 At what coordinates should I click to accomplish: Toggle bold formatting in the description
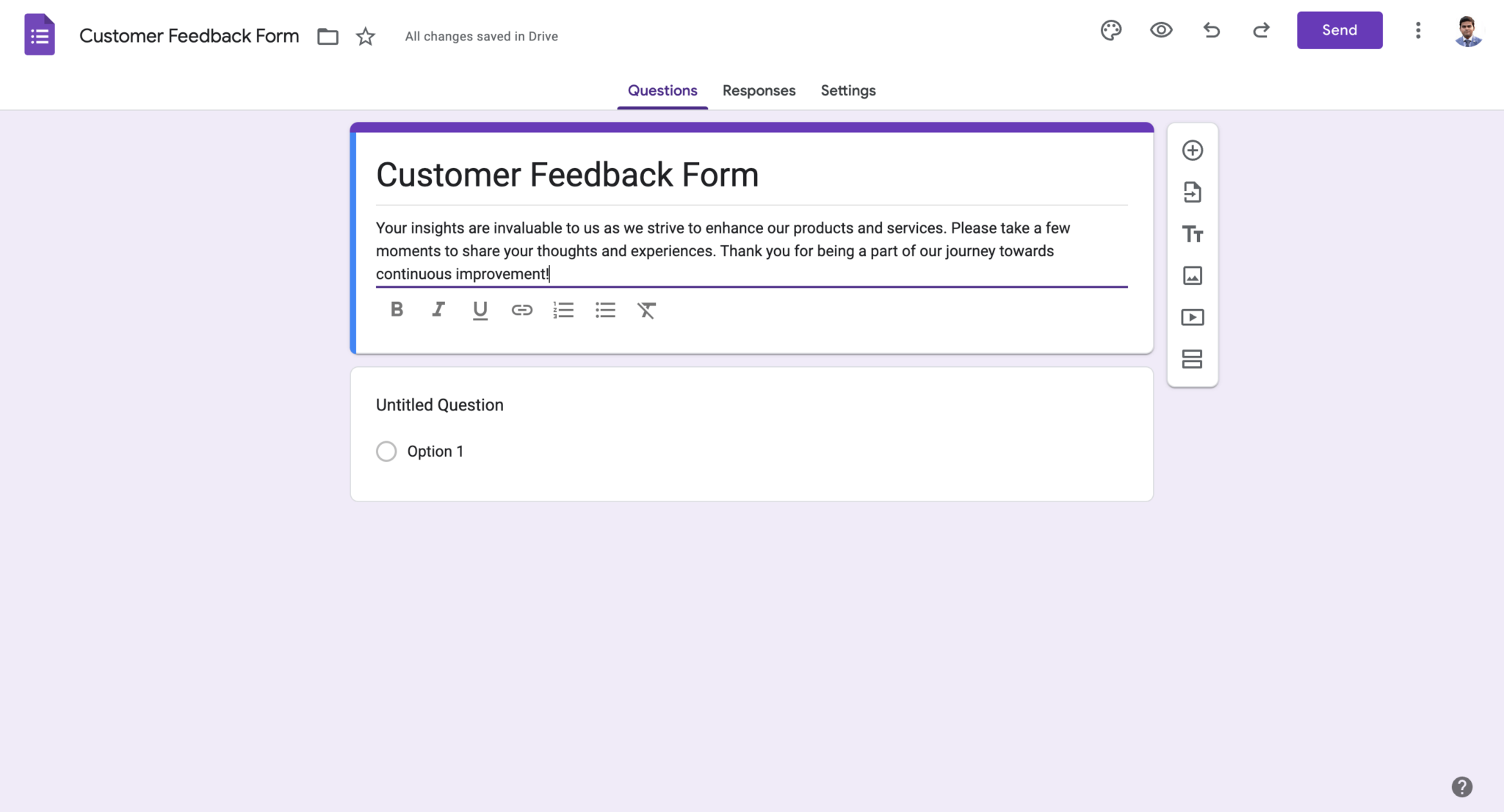397,309
